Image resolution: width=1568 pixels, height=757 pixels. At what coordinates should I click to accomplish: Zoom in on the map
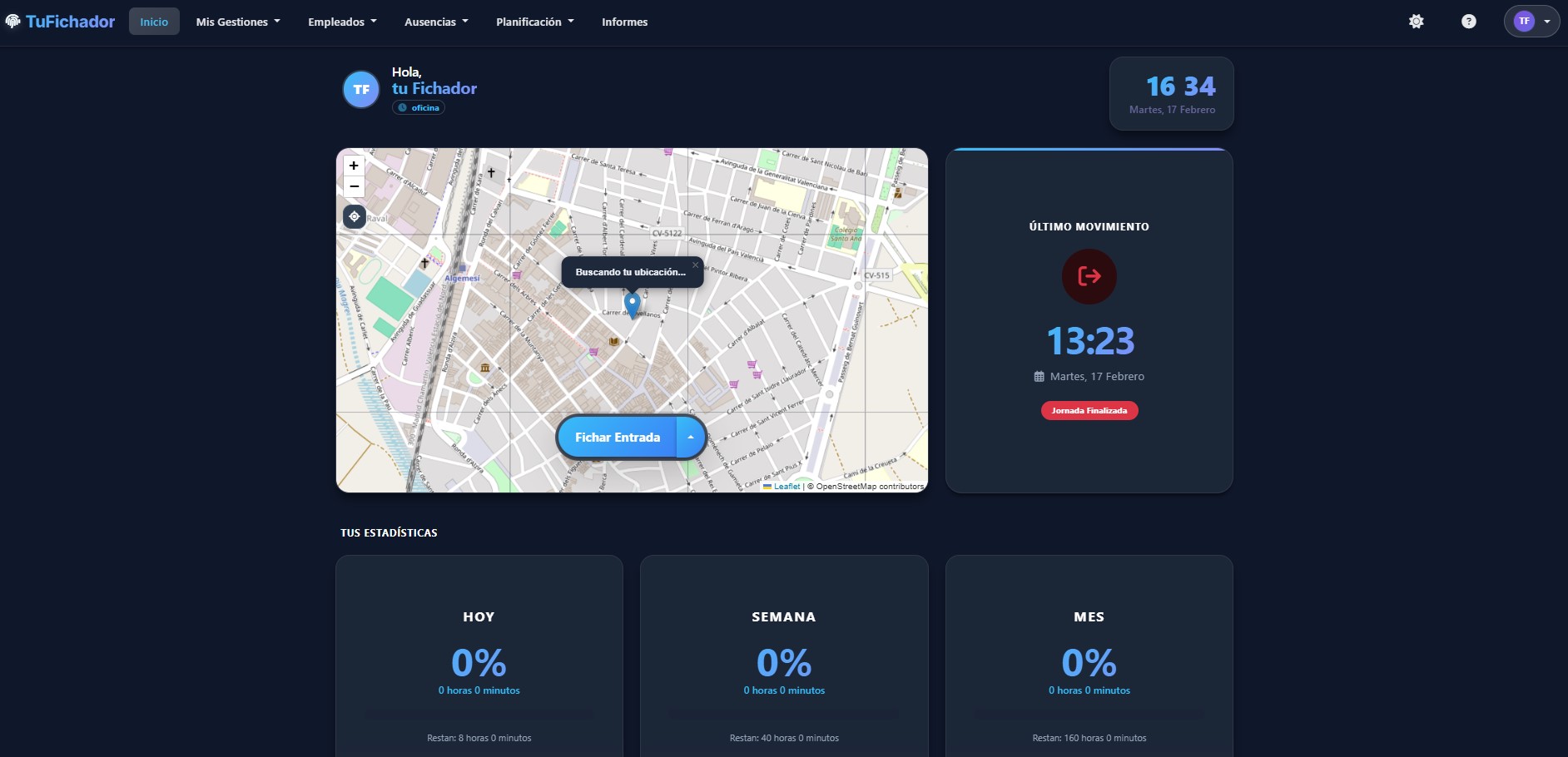(x=354, y=166)
